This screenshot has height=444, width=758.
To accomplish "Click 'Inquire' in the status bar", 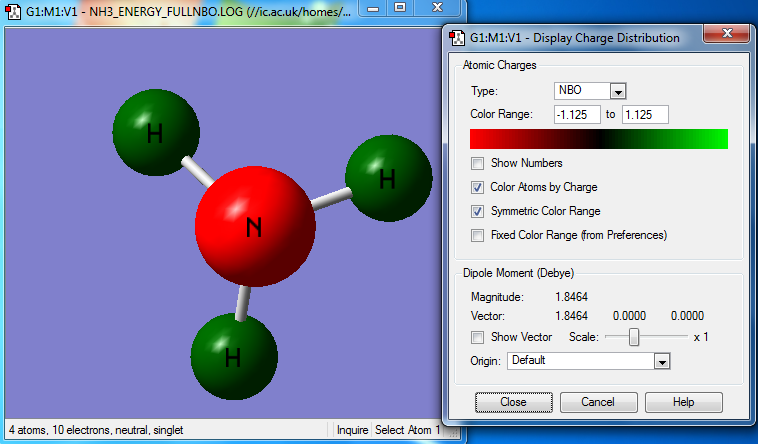I will point(352,430).
